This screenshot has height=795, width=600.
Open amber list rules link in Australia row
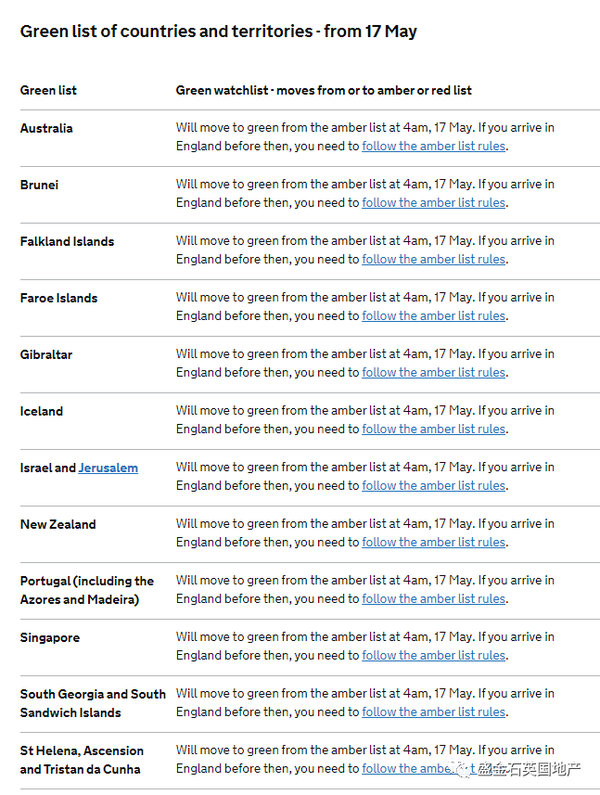[434, 146]
